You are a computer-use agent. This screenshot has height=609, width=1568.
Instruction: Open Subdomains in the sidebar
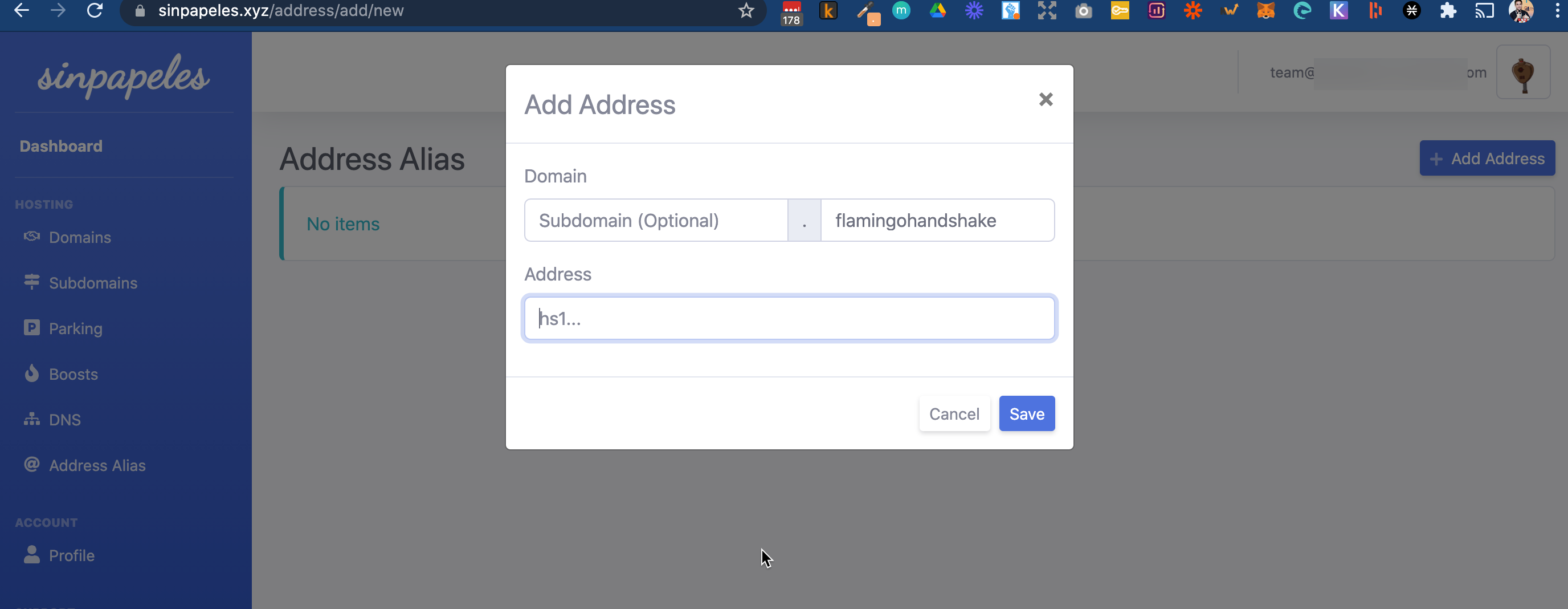point(92,283)
